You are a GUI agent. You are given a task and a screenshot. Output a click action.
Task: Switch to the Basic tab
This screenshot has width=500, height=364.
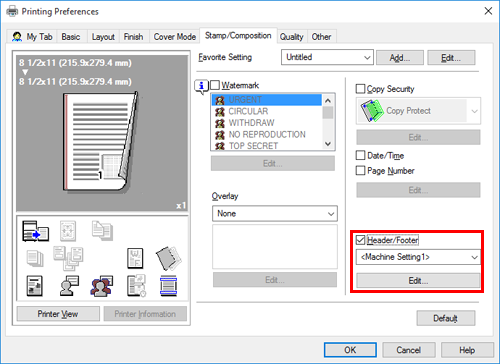[71, 37]
